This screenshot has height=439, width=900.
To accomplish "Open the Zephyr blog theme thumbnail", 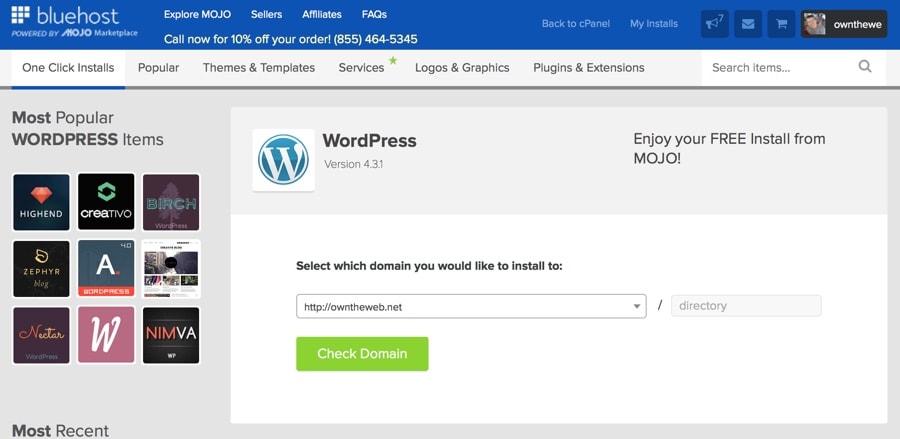I will click(41, 269).
